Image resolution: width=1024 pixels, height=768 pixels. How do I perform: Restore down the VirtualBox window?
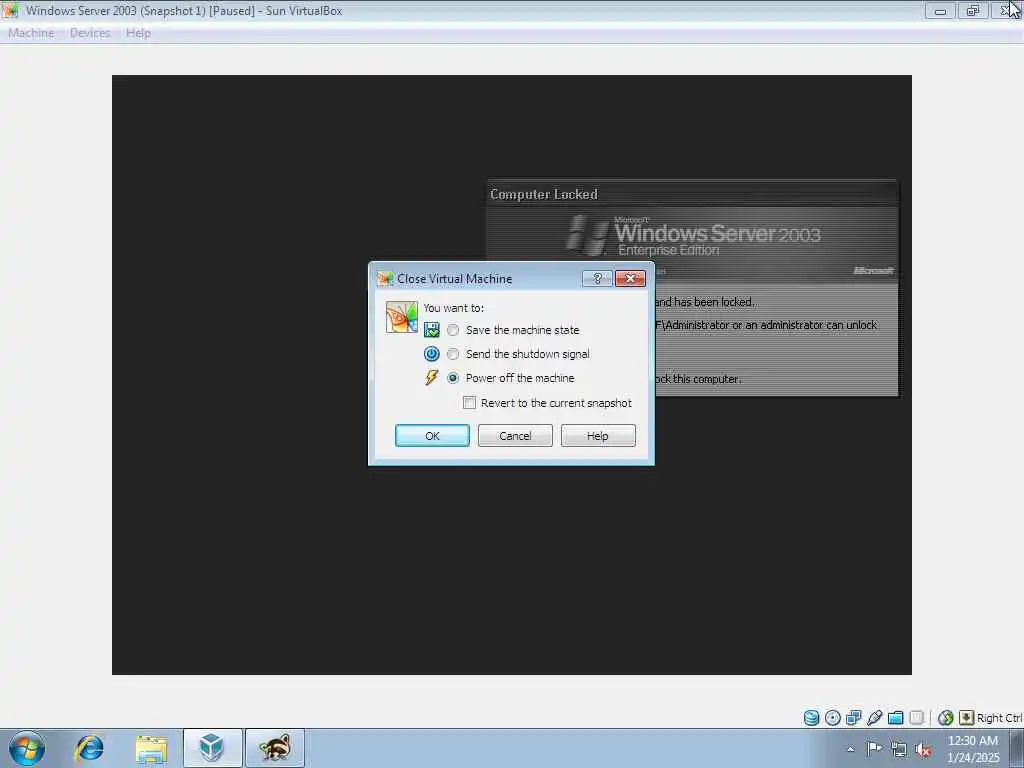(x=973, y=10)
